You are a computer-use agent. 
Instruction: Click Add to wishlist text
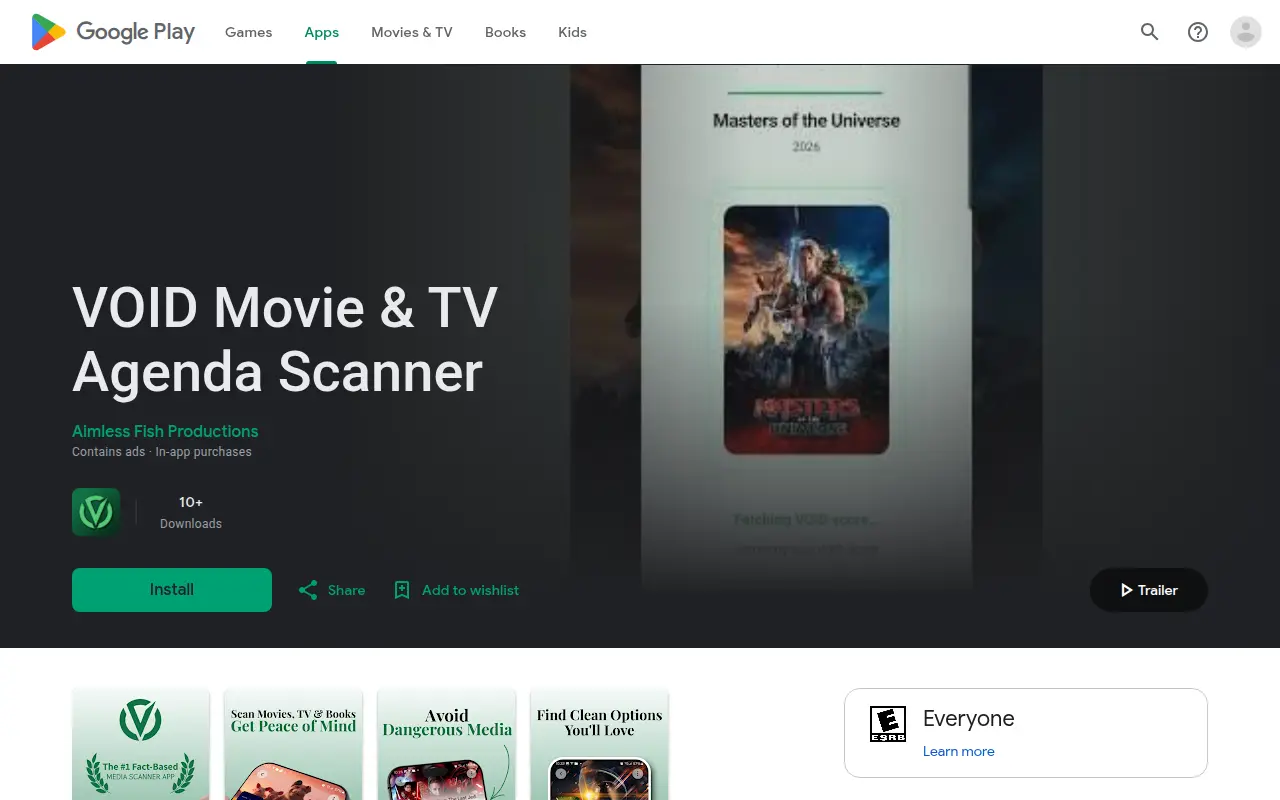click(470, 590)
